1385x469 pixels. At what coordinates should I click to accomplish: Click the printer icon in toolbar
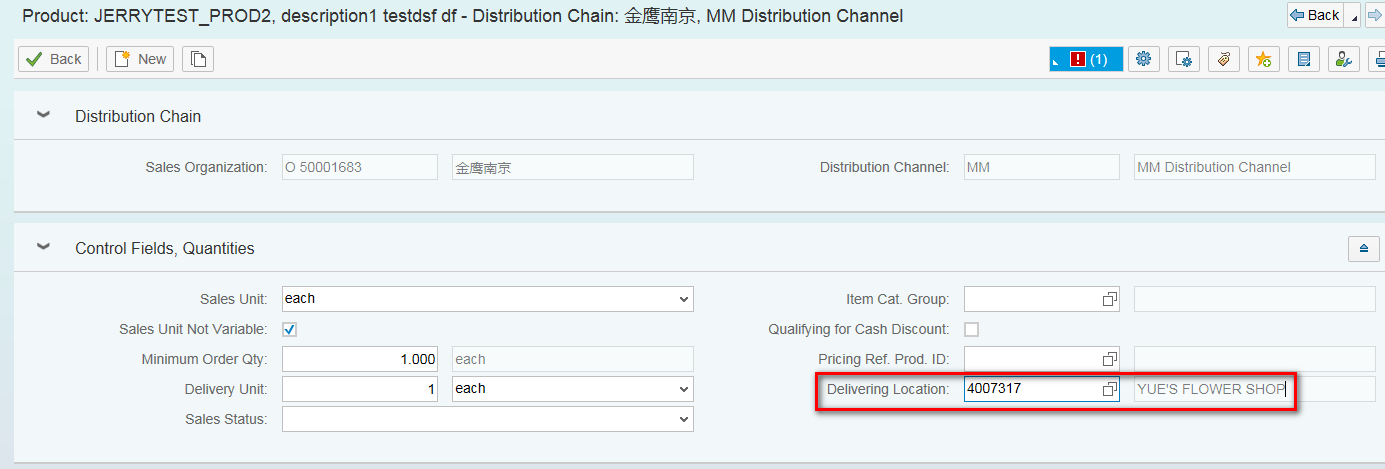pos(1377,59)
